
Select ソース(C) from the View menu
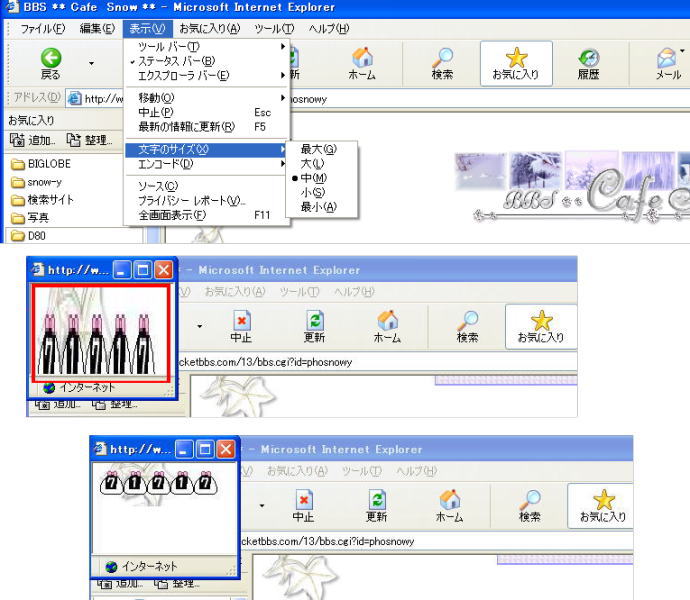[x=158, y=186]
